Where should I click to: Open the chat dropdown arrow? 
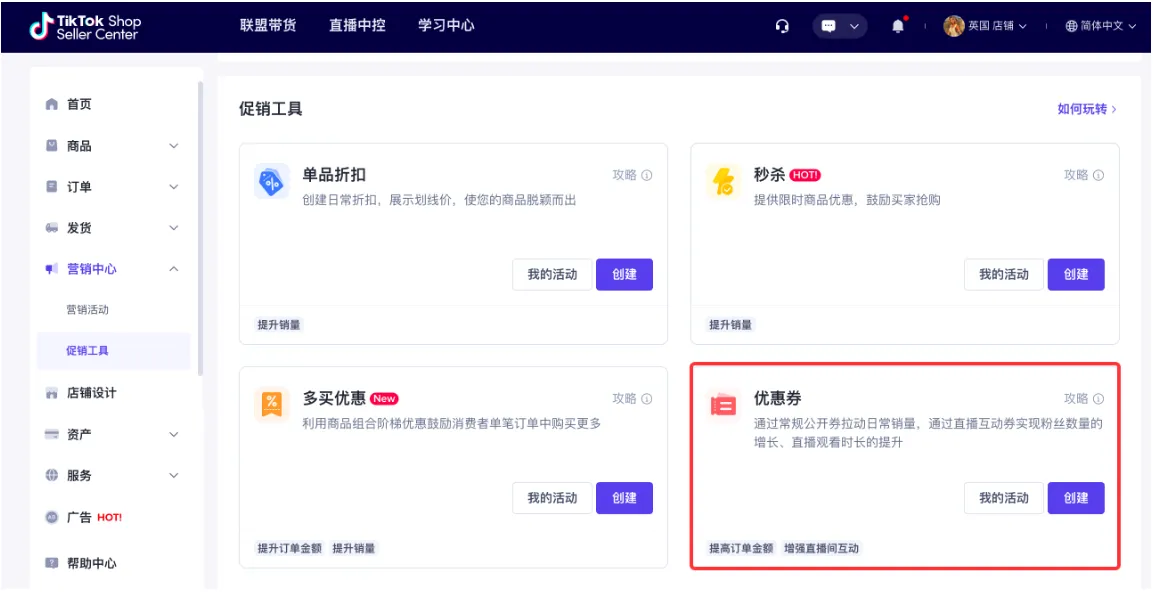[x=854, y=26]
